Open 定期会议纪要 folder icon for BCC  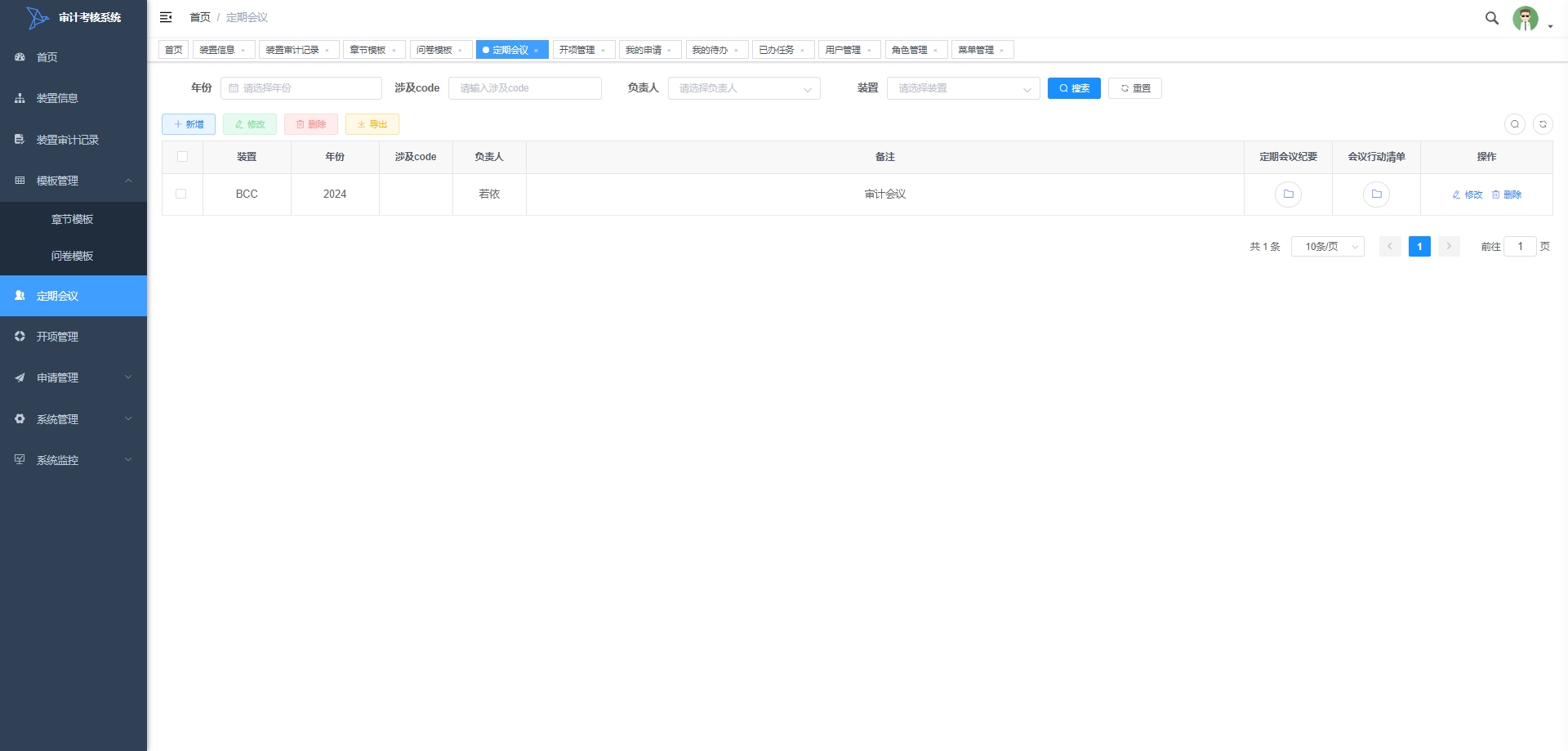[1289, 194]
